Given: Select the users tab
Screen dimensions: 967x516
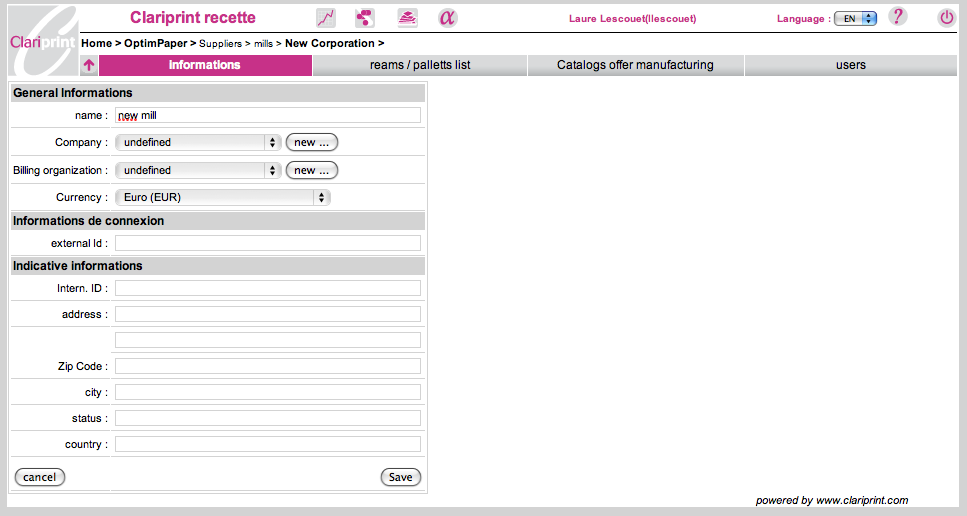Looking at the screenshot, I should coord(850,66).
